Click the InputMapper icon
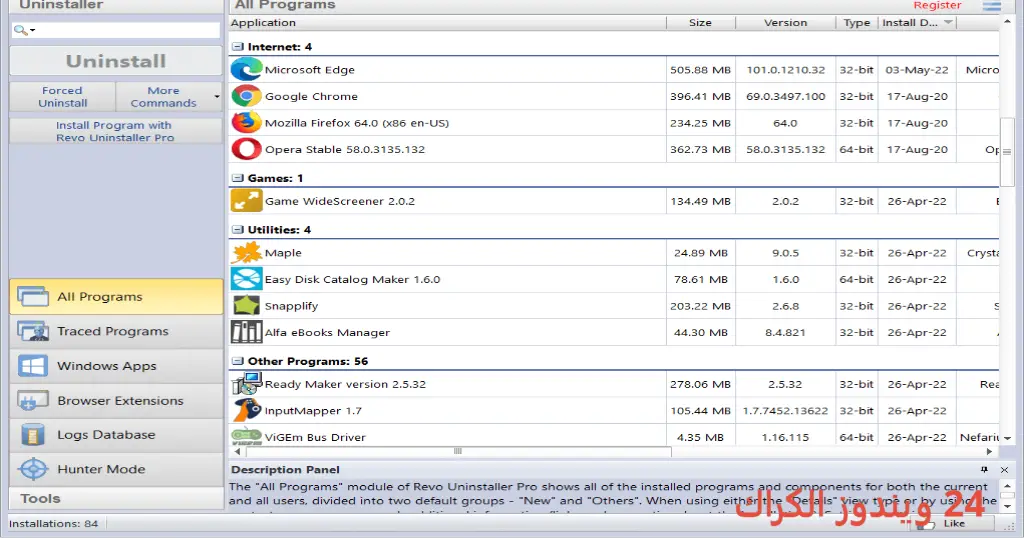The width and height of the screenshot is (1024, 538). 247,410
